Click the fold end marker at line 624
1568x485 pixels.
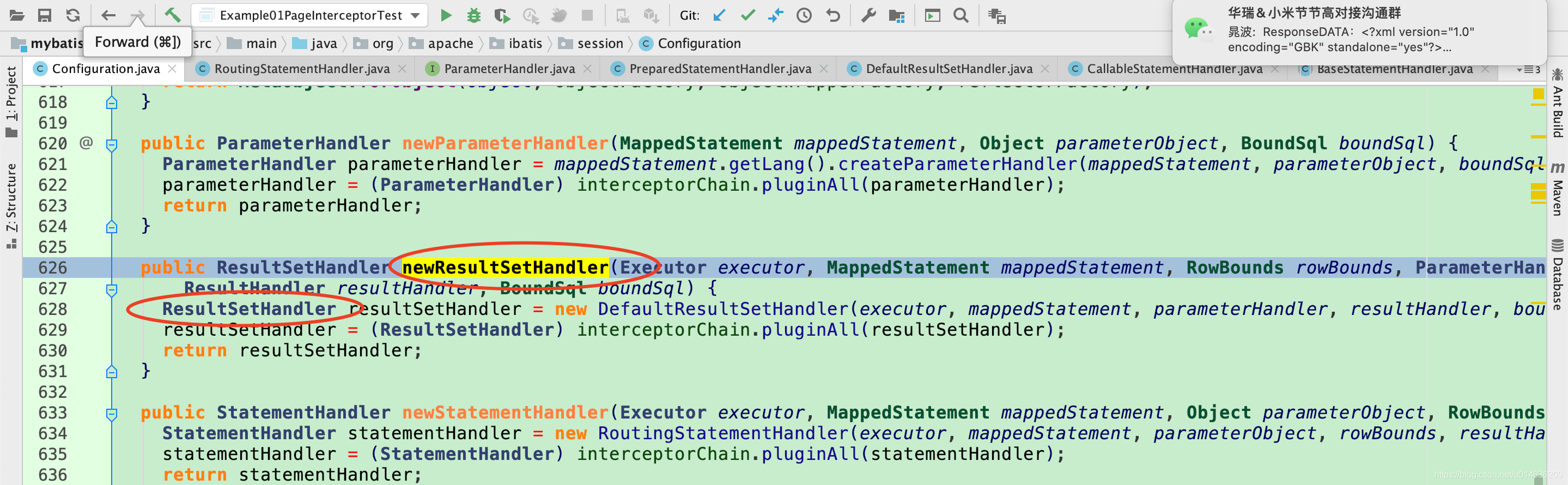(111, 227)
